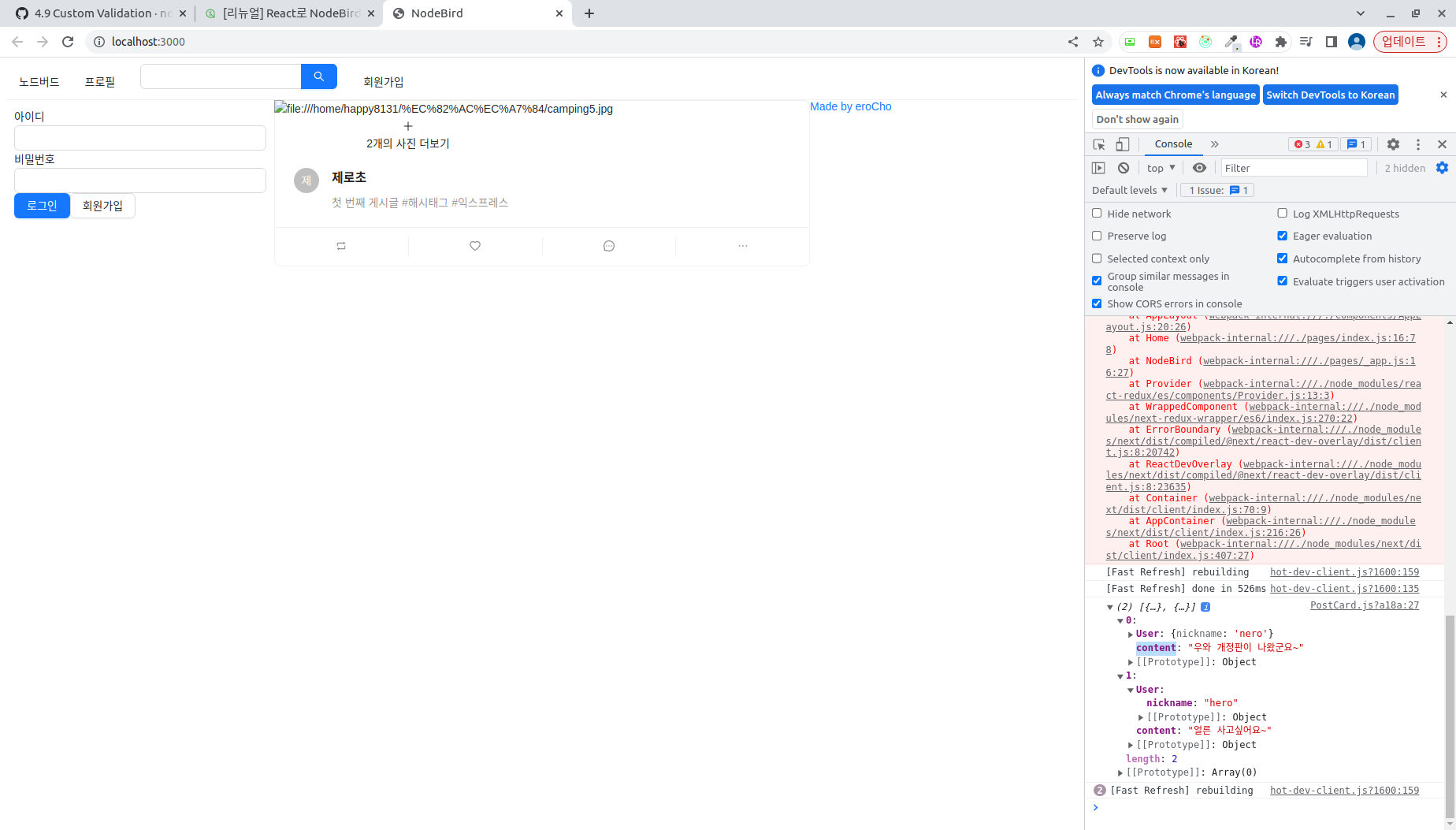Click the plus icon to view more photos
This screenshot has width=1456, height=830.
pos(408,126)
